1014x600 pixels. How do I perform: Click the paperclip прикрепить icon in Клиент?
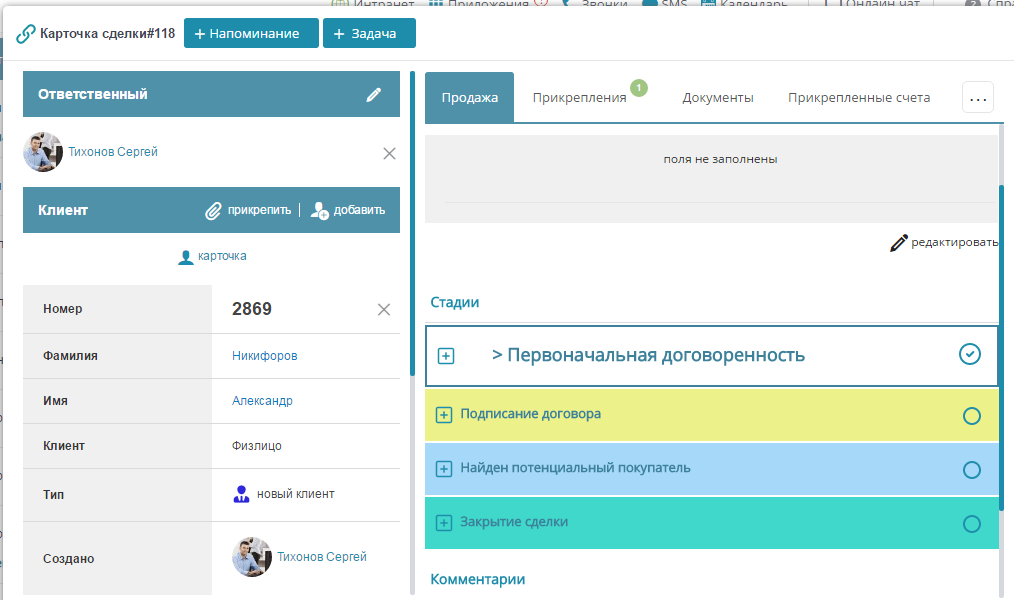[x=213, y=211]
